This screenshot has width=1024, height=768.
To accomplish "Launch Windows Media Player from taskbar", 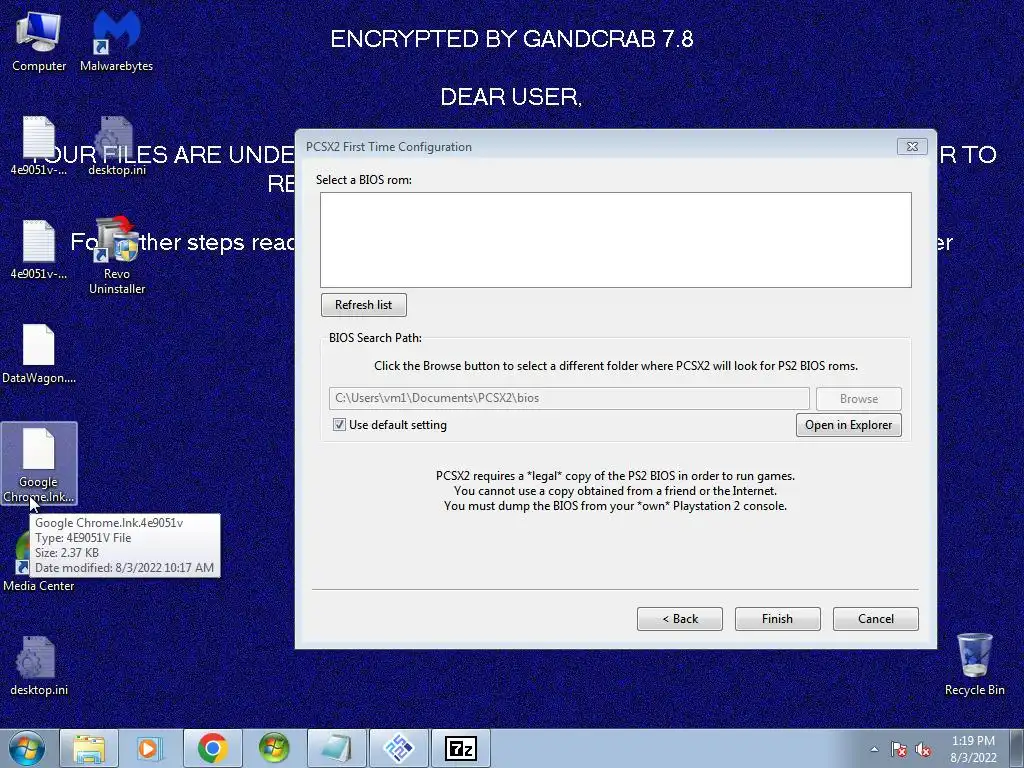I will coord(150,748).
